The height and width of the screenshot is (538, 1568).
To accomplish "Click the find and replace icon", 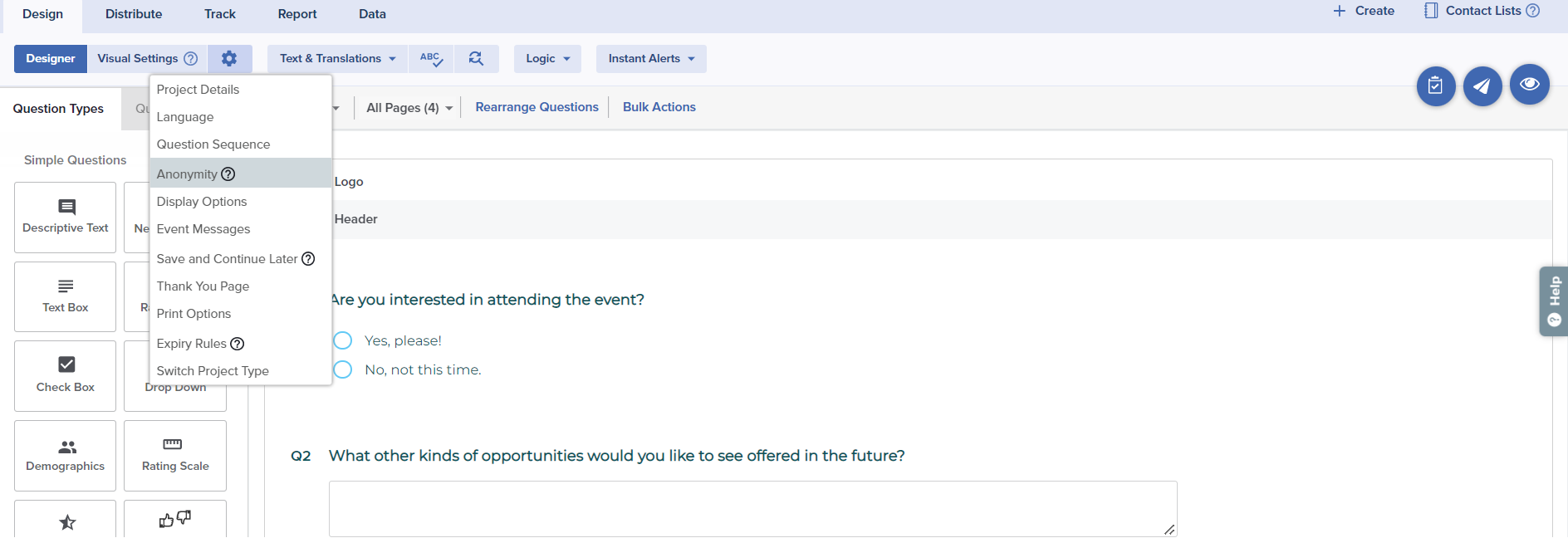I will tap(476, 59).
